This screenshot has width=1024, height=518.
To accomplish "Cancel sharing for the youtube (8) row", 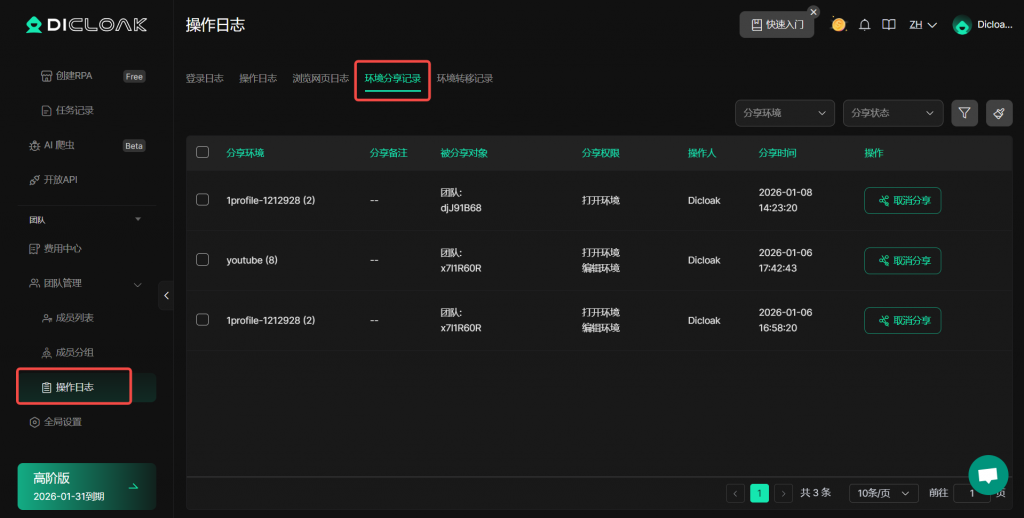I will tap(902, 261).
